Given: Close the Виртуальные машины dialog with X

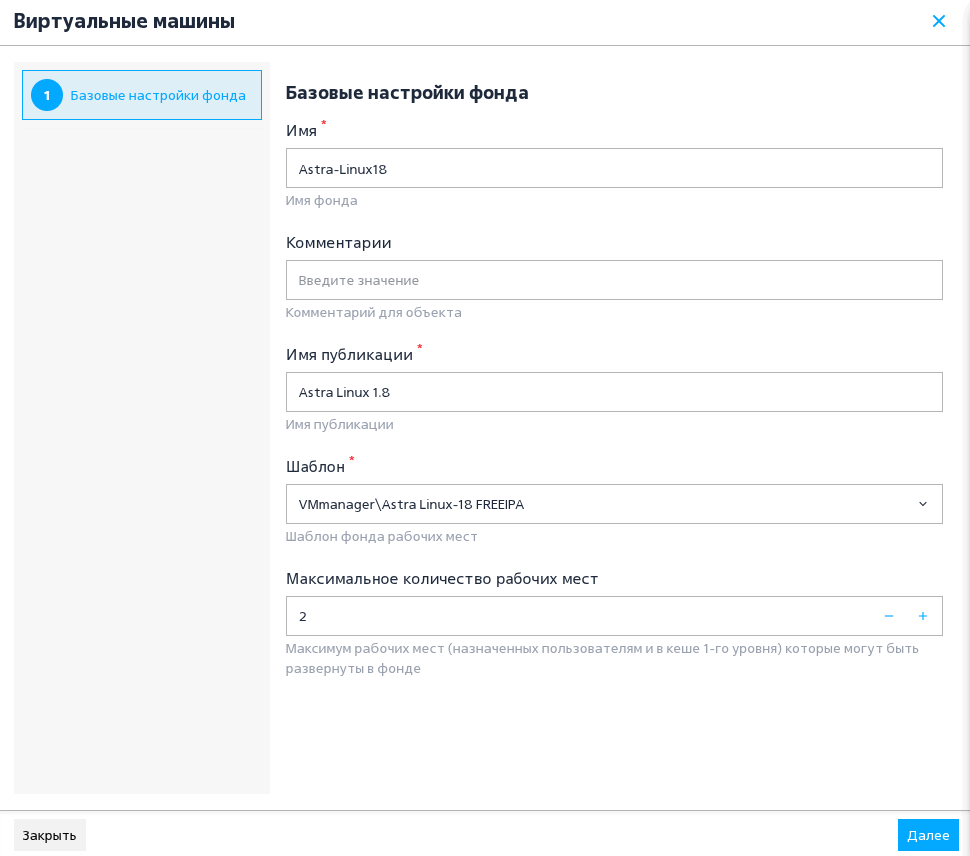Looking at the screenshot, I should (x=938, y=21).
